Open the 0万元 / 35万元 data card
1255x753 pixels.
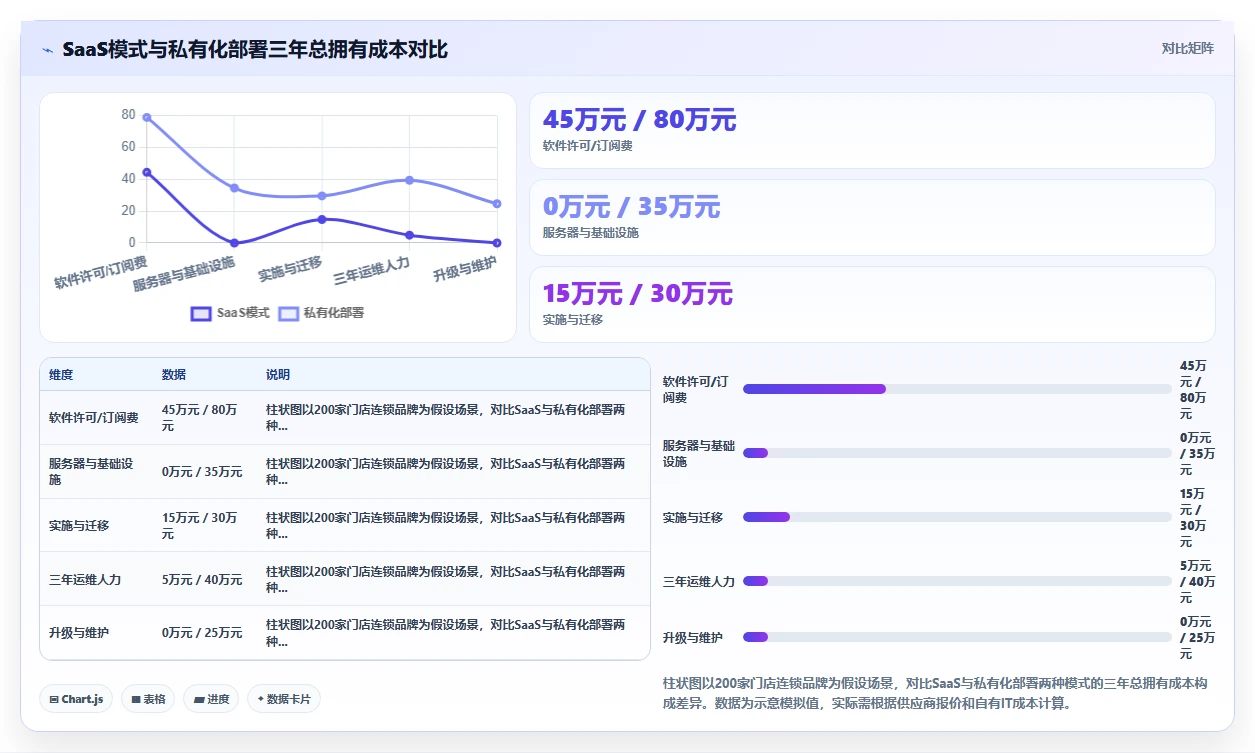click(x=872, y=217)
